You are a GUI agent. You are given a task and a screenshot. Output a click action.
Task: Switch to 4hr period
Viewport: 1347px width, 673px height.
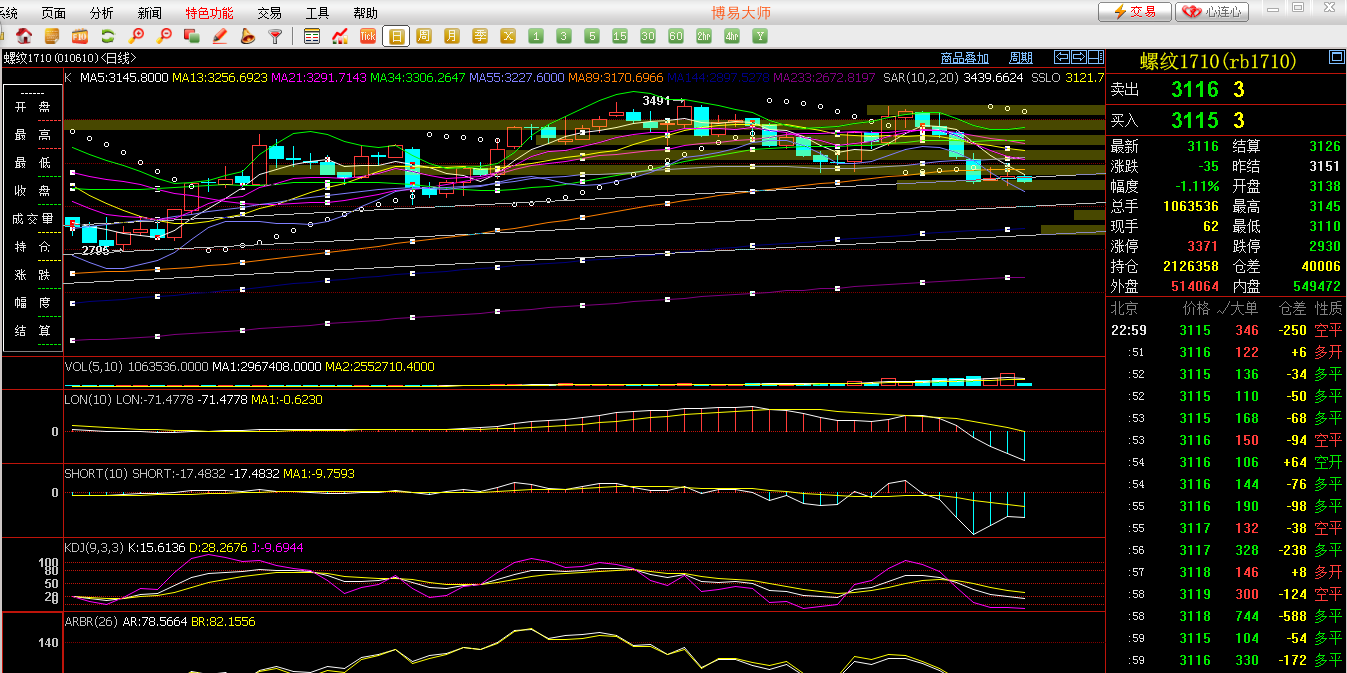[x=732, y=36]
